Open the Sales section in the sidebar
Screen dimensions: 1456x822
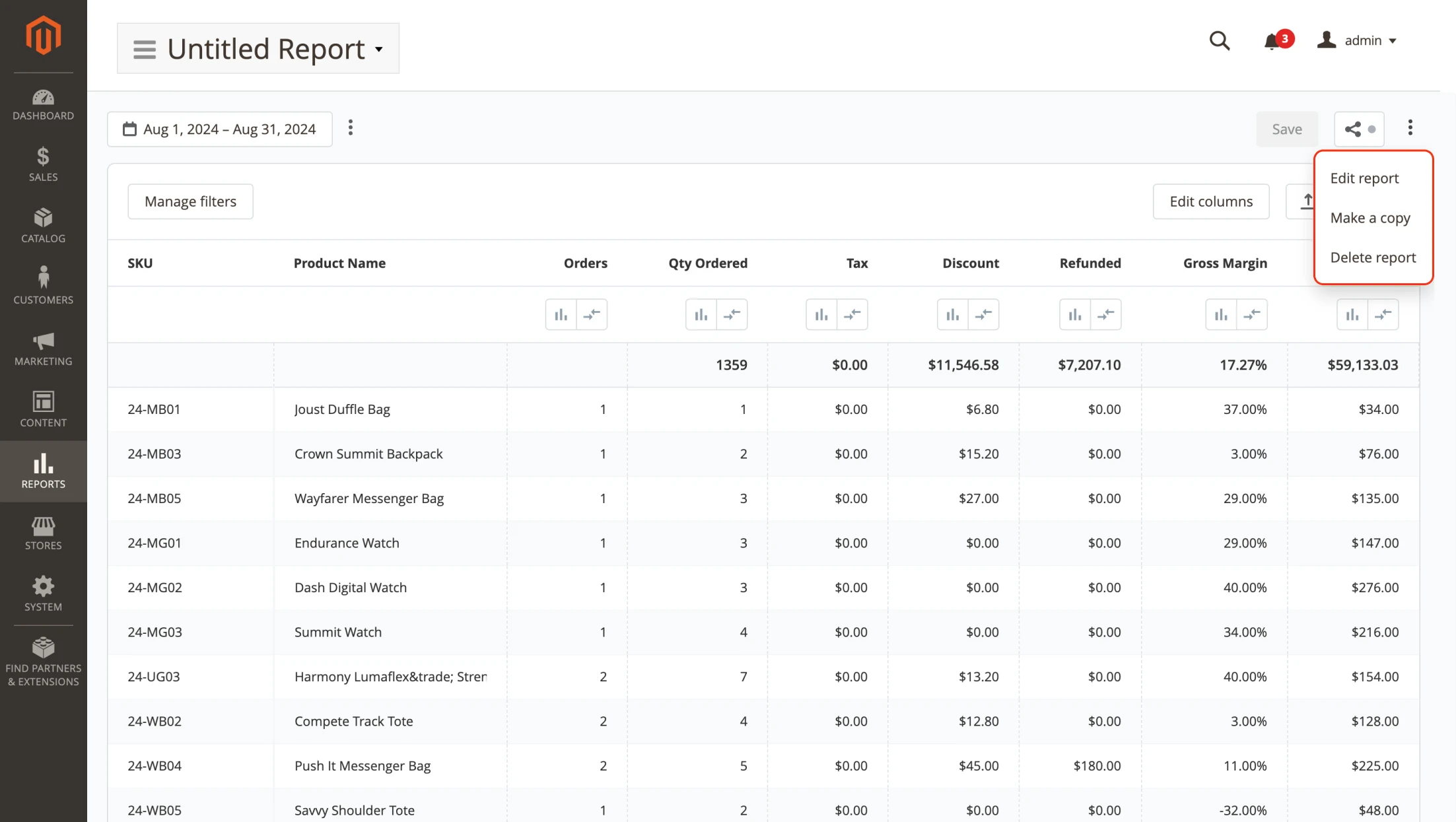point(43,162)
